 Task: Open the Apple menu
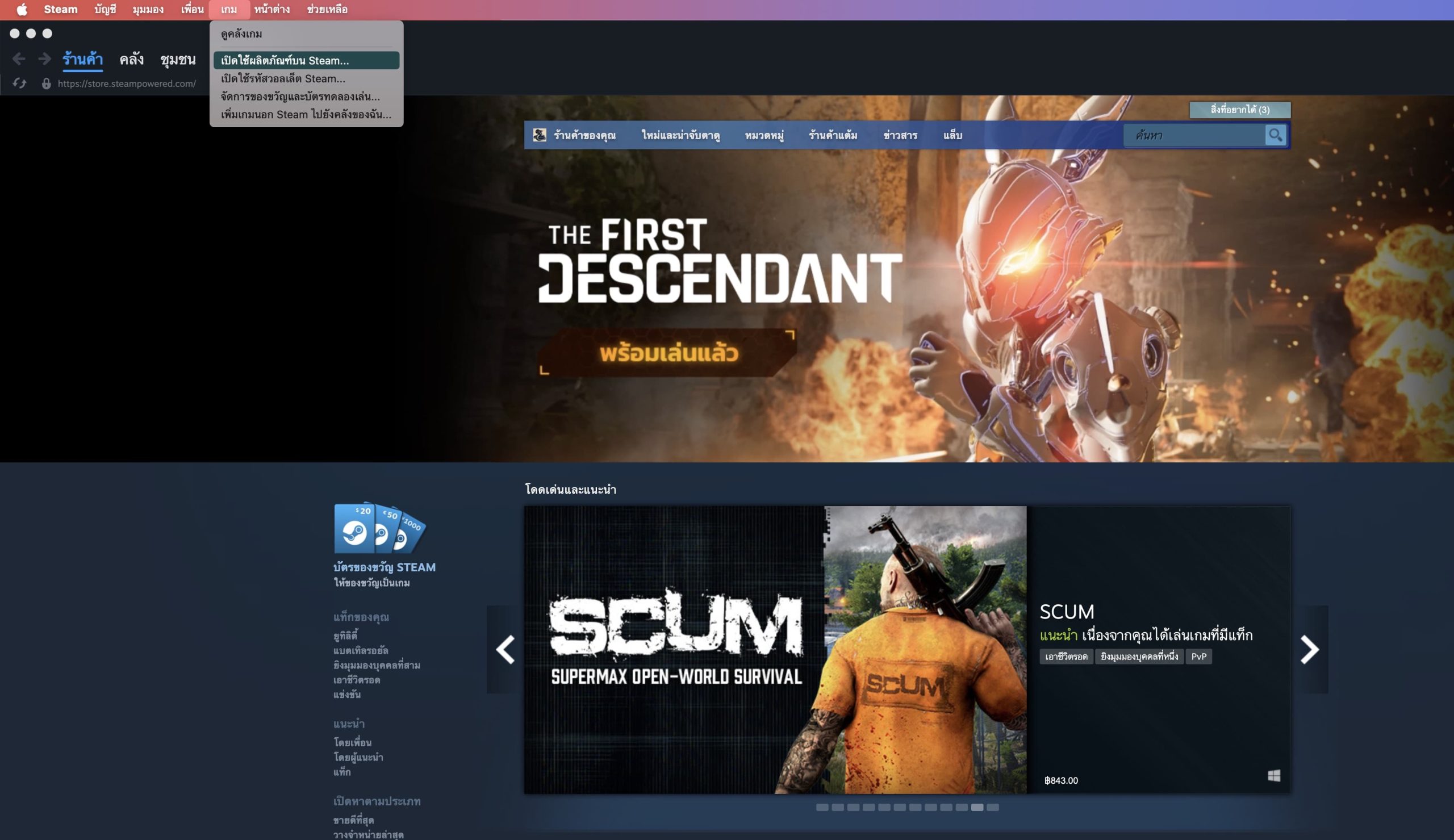22,9
